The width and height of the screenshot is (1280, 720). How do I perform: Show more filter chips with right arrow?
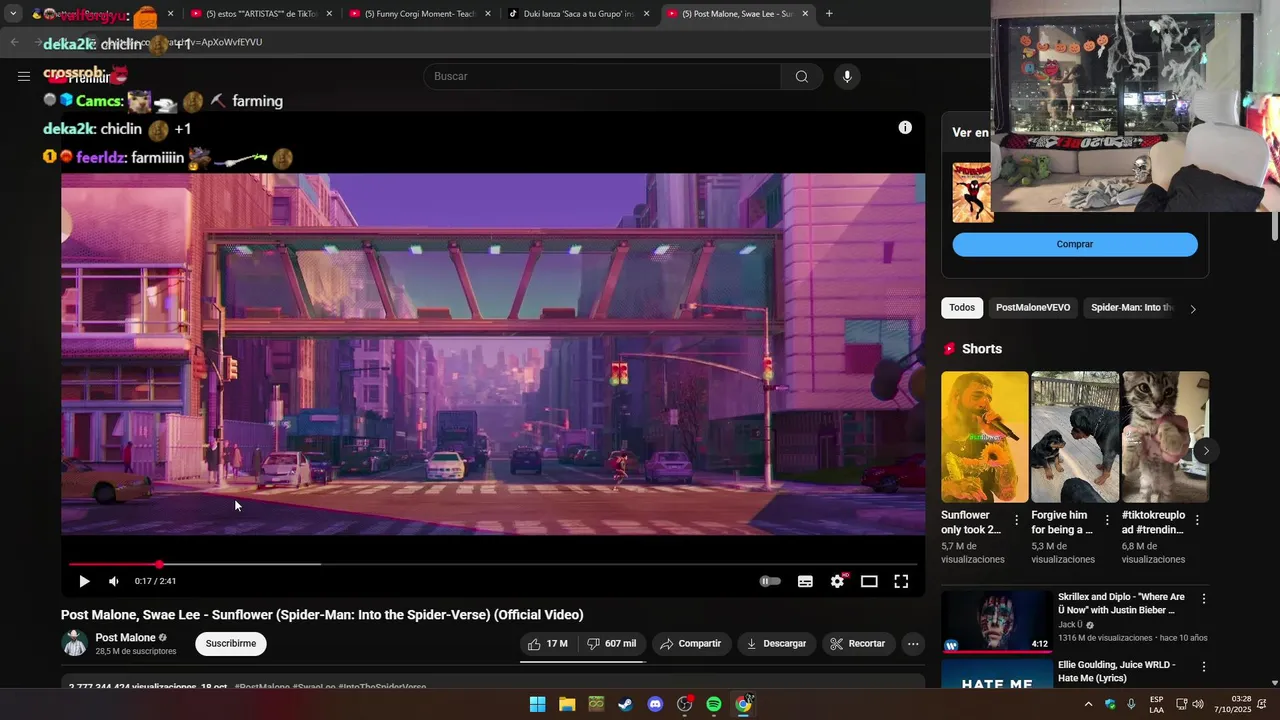[1193, 309]
